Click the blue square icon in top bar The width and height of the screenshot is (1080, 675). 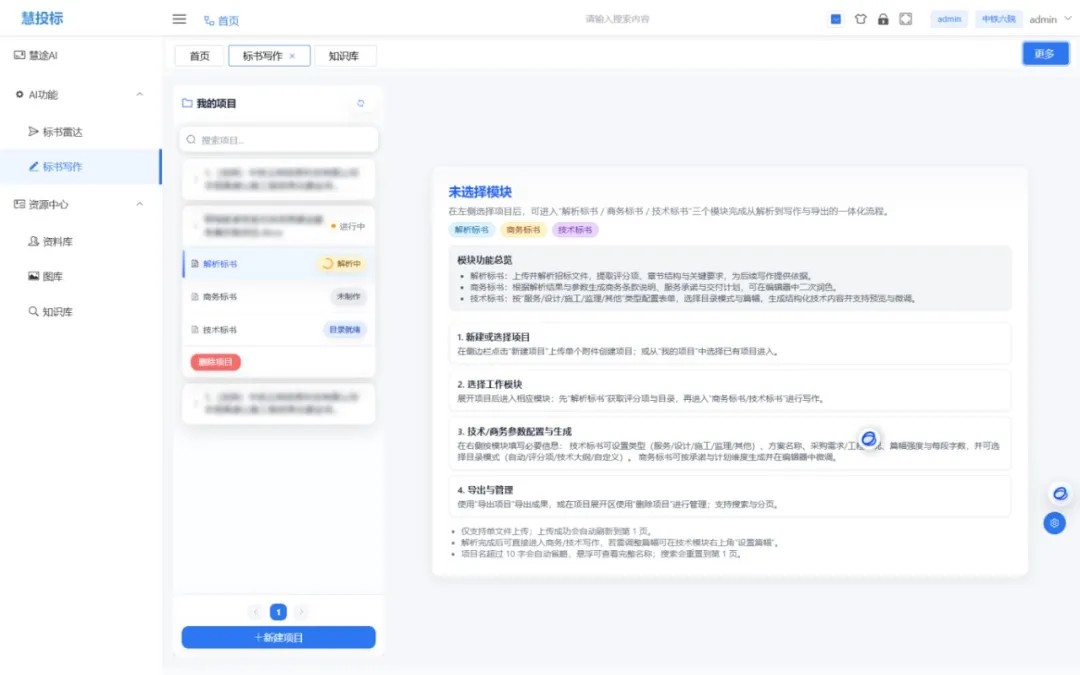tap(836, 19)
